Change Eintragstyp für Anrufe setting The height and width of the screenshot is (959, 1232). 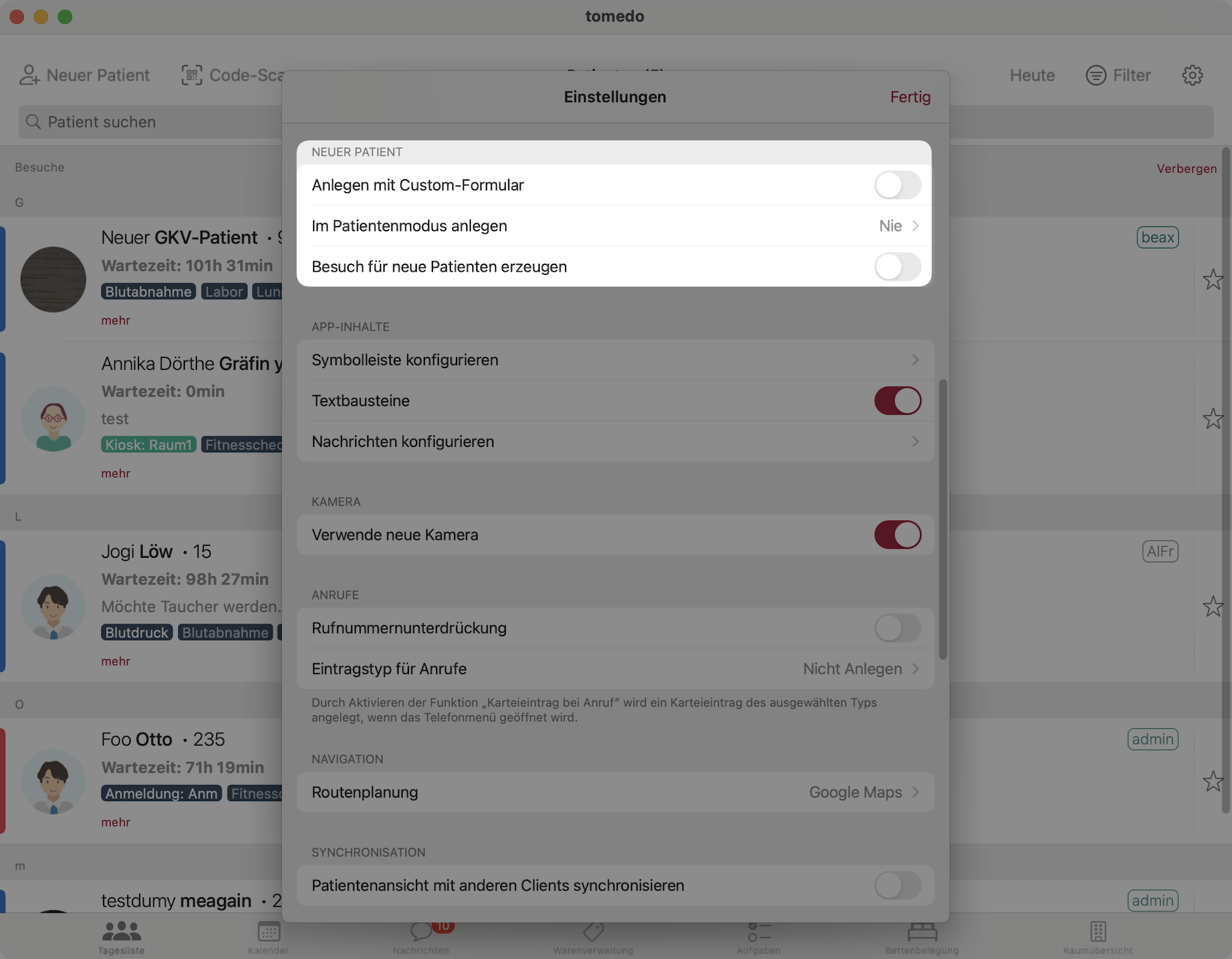[614, 669]
